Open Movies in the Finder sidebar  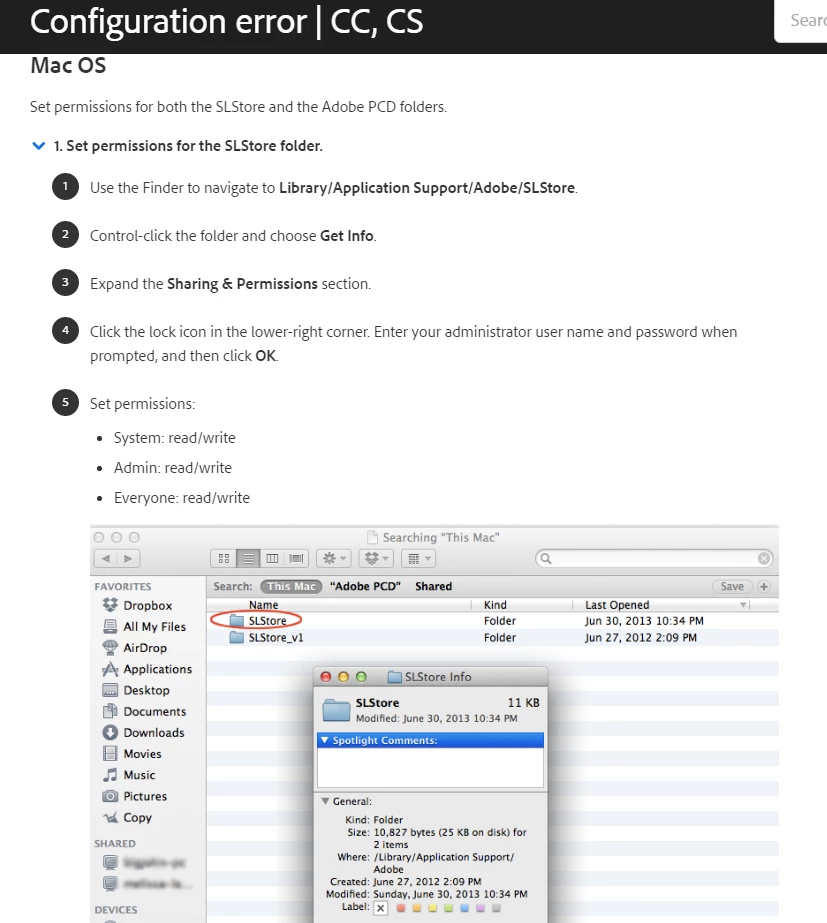tap(132, 753)
